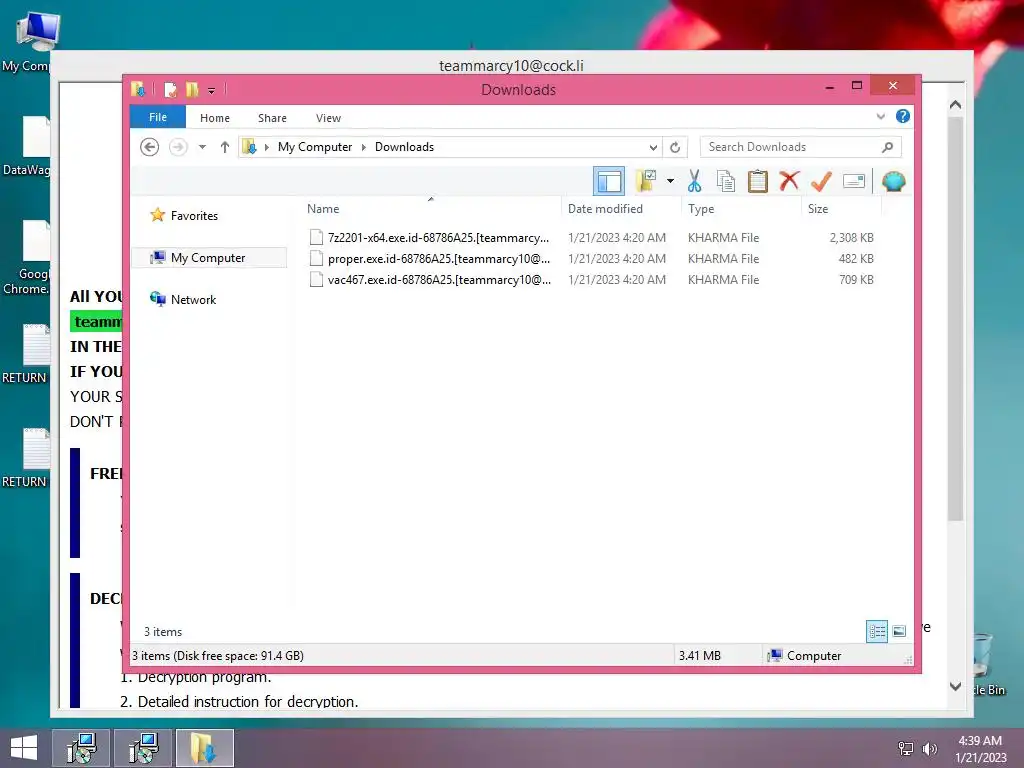Open the File tab
This screenshot has width=1024, height=768.
(x=157, y=117)
